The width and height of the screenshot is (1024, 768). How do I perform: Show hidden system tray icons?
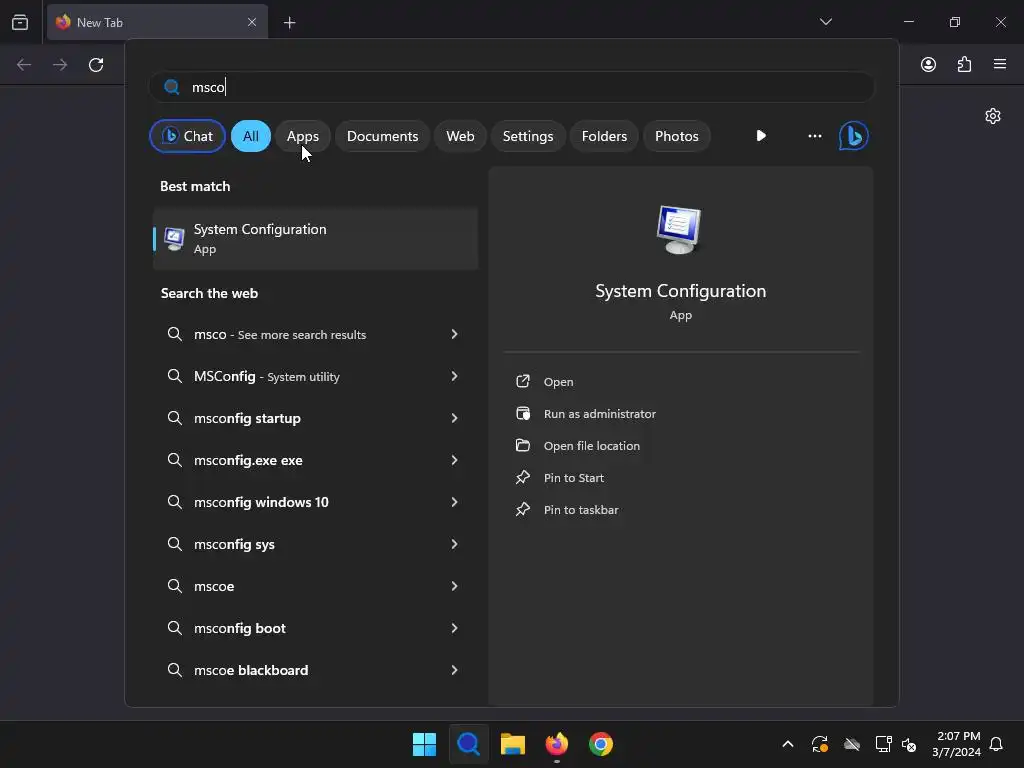click(x=788, y=744)
